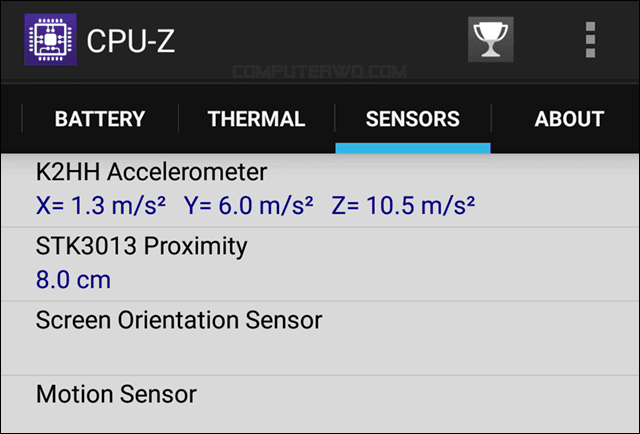
Task: Click the COMPUTERWD.COM watermark text
Action: (x=320, y=72)
